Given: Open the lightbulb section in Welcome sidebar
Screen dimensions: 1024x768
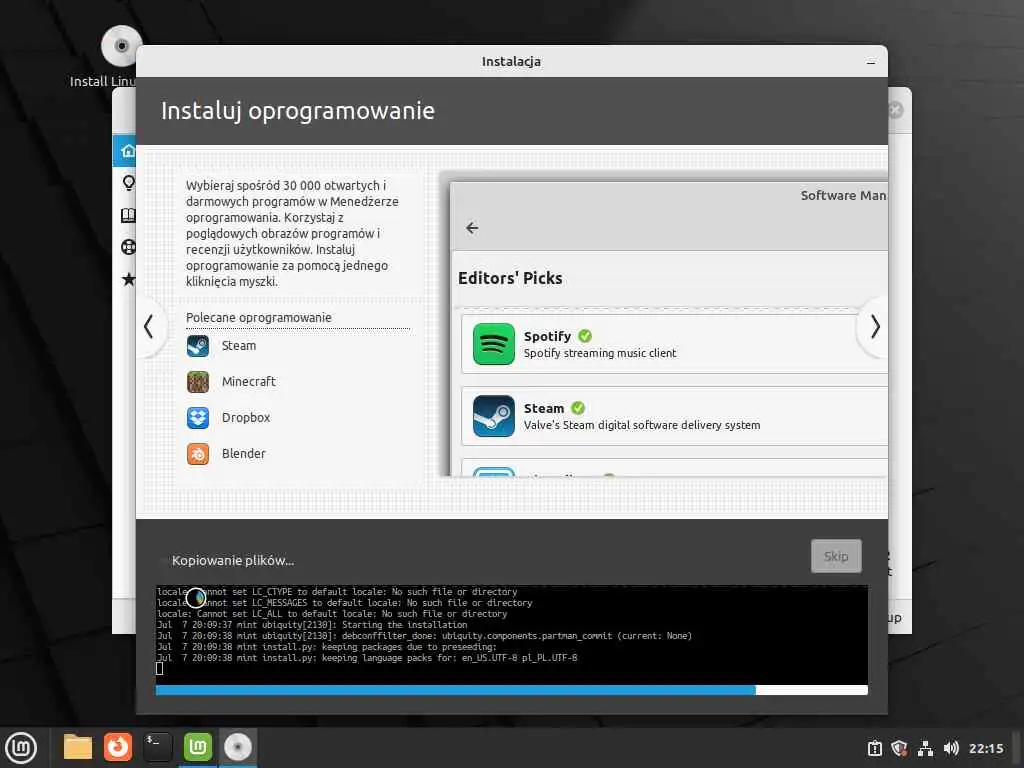Looking at the screenshot, I should tap(129, 183).
